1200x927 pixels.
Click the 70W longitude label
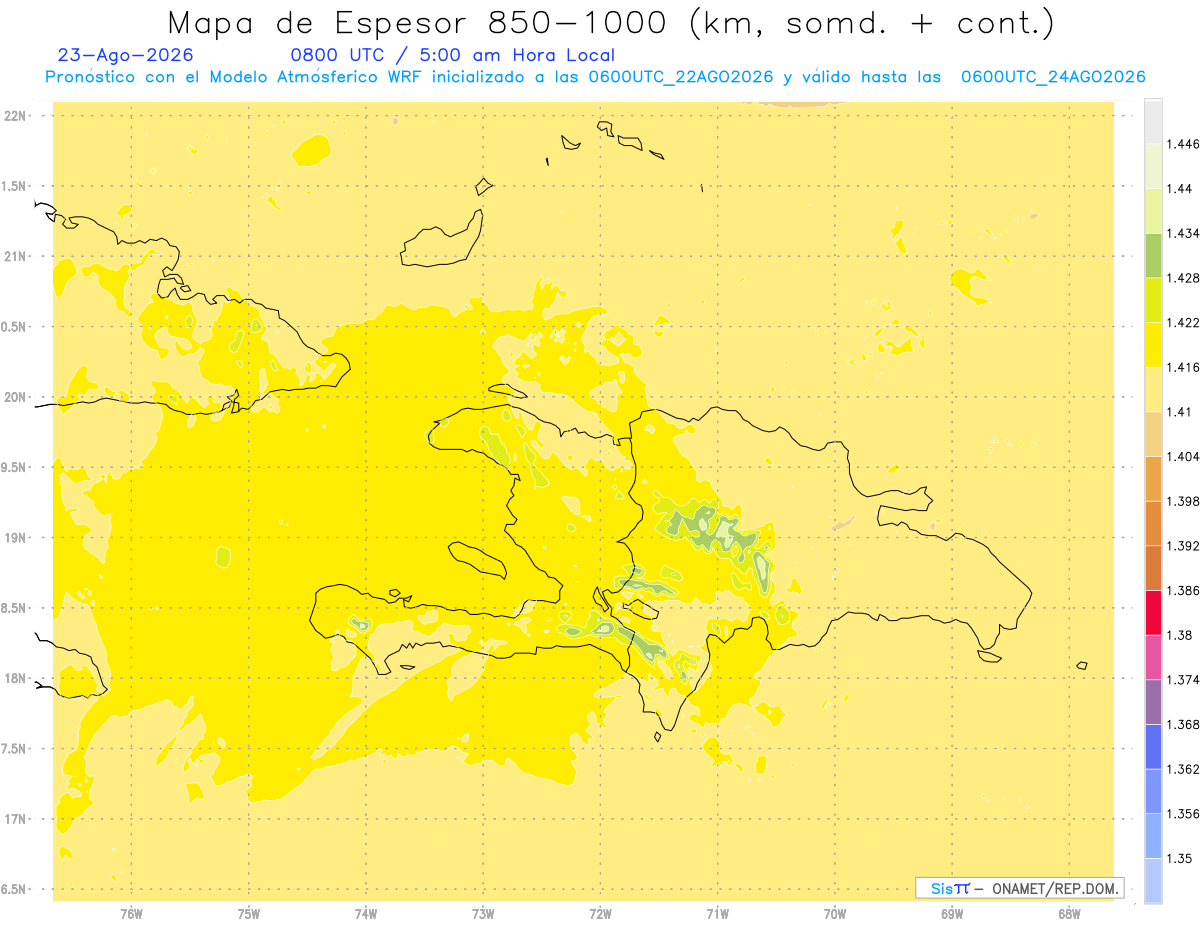click(x=835, y=914)
